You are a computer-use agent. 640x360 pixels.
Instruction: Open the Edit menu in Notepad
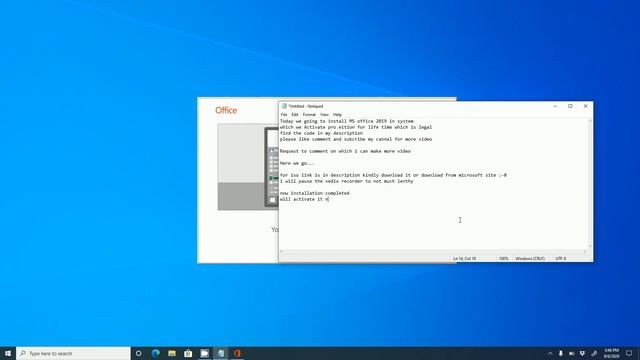295,115
